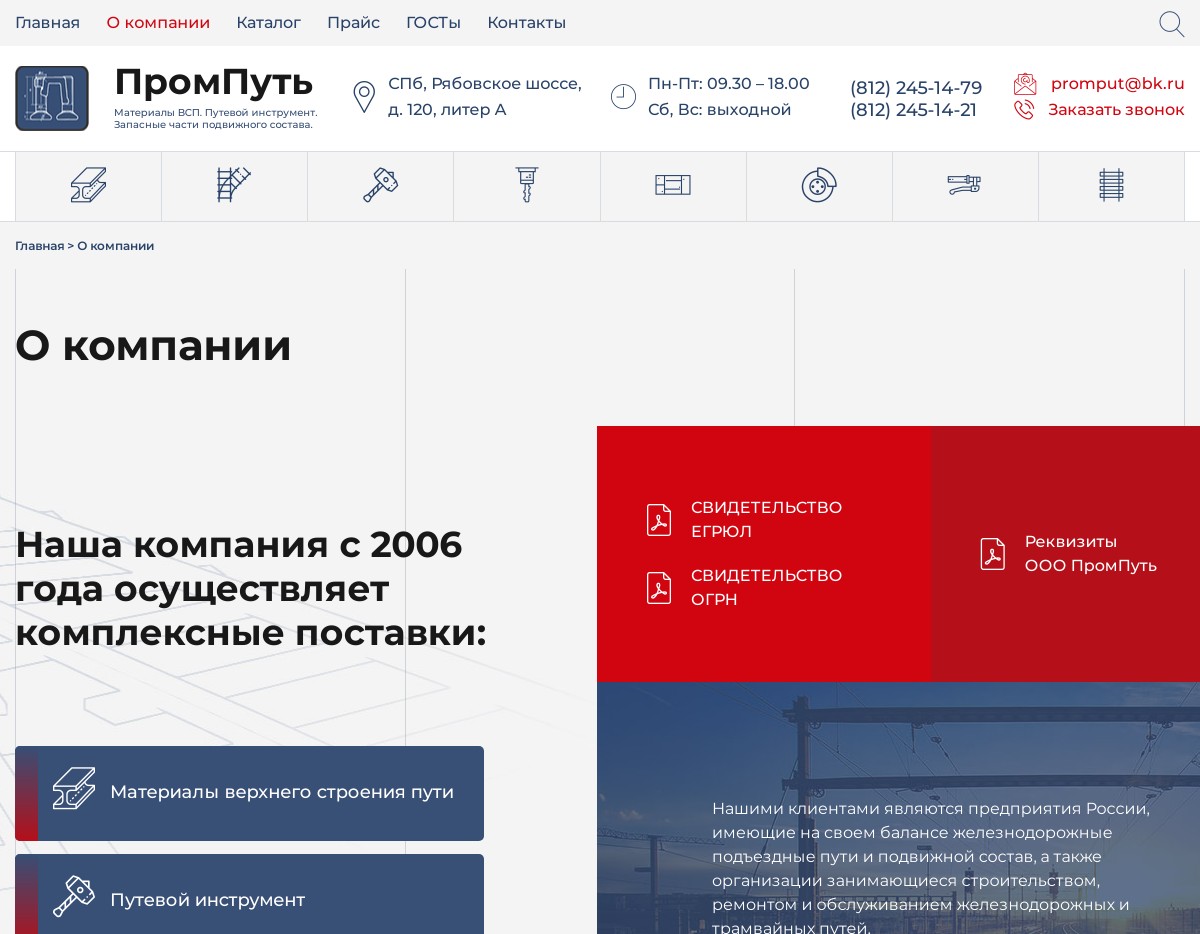Open the Прайс menu page
Viewport: 1200px width, 934px height.
pyautogui.click(x=353, y=23)
